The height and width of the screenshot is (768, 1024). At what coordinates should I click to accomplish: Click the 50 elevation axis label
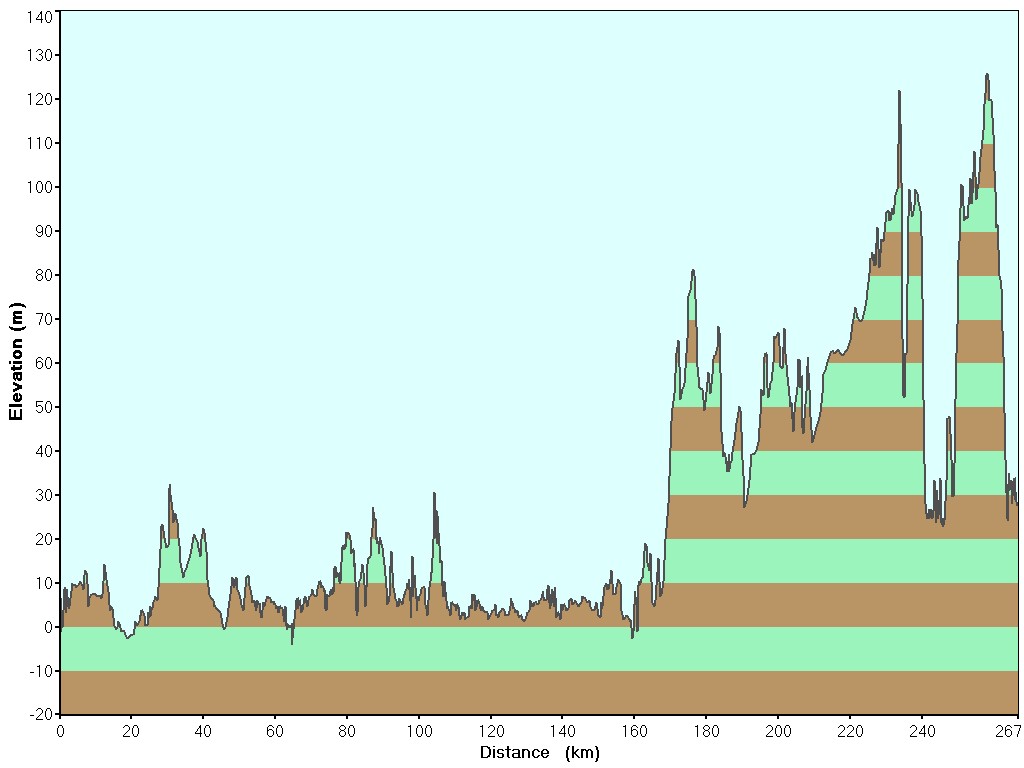click(x=44, y=407)
